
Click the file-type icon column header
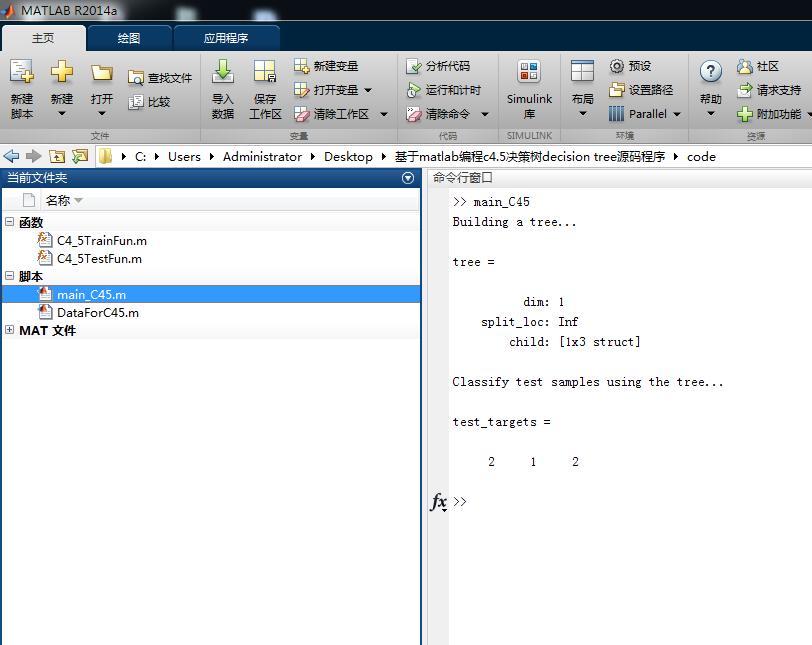click(x=29, y=200)
